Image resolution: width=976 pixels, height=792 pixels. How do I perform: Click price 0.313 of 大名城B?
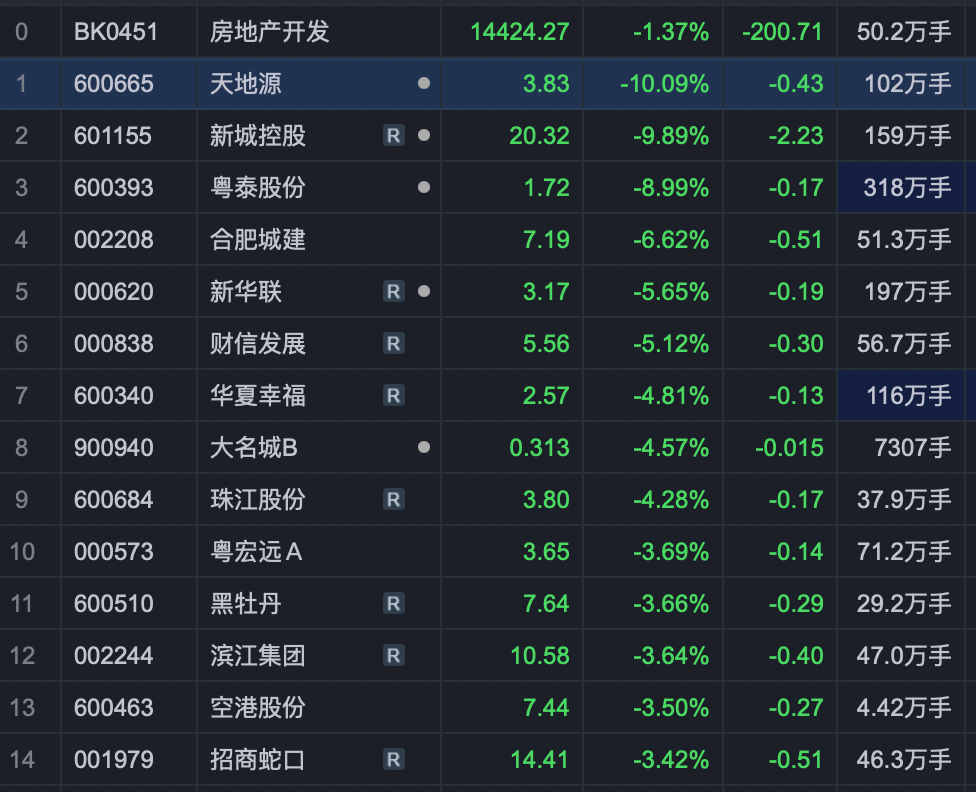pyautogui.click(x=539, y=448)
